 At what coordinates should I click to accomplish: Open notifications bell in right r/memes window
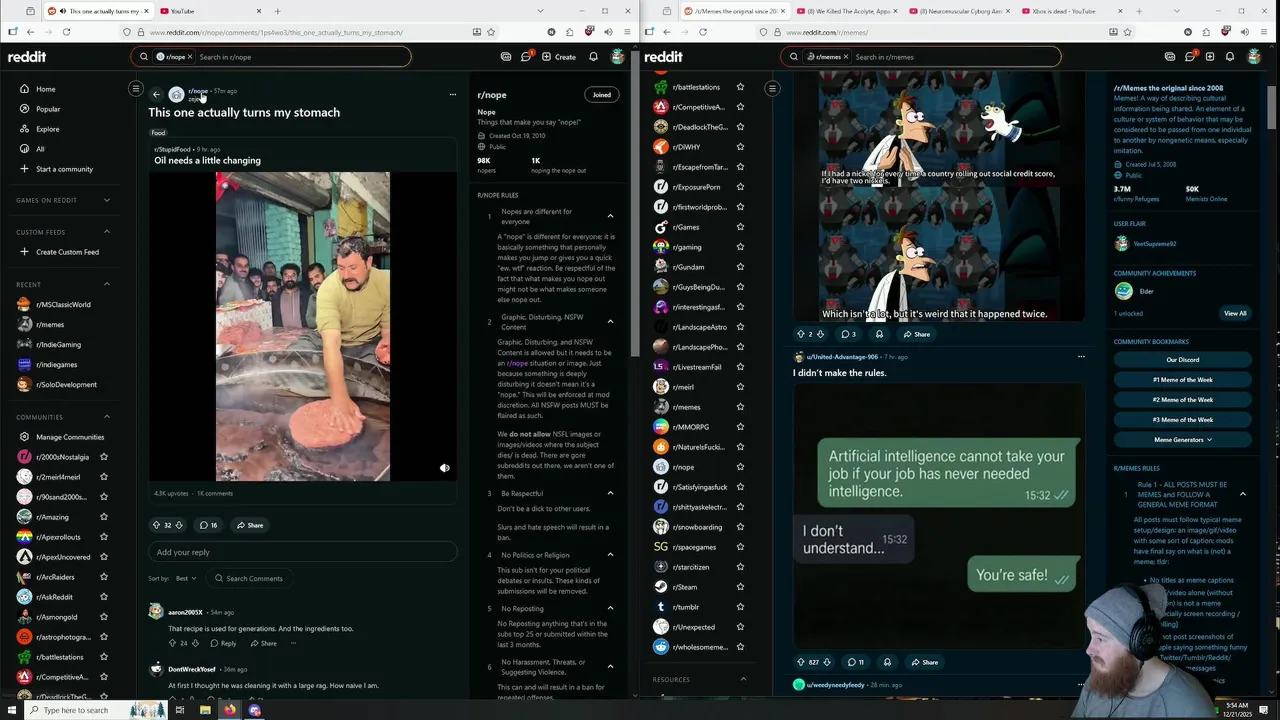[x=1230, y=57]
